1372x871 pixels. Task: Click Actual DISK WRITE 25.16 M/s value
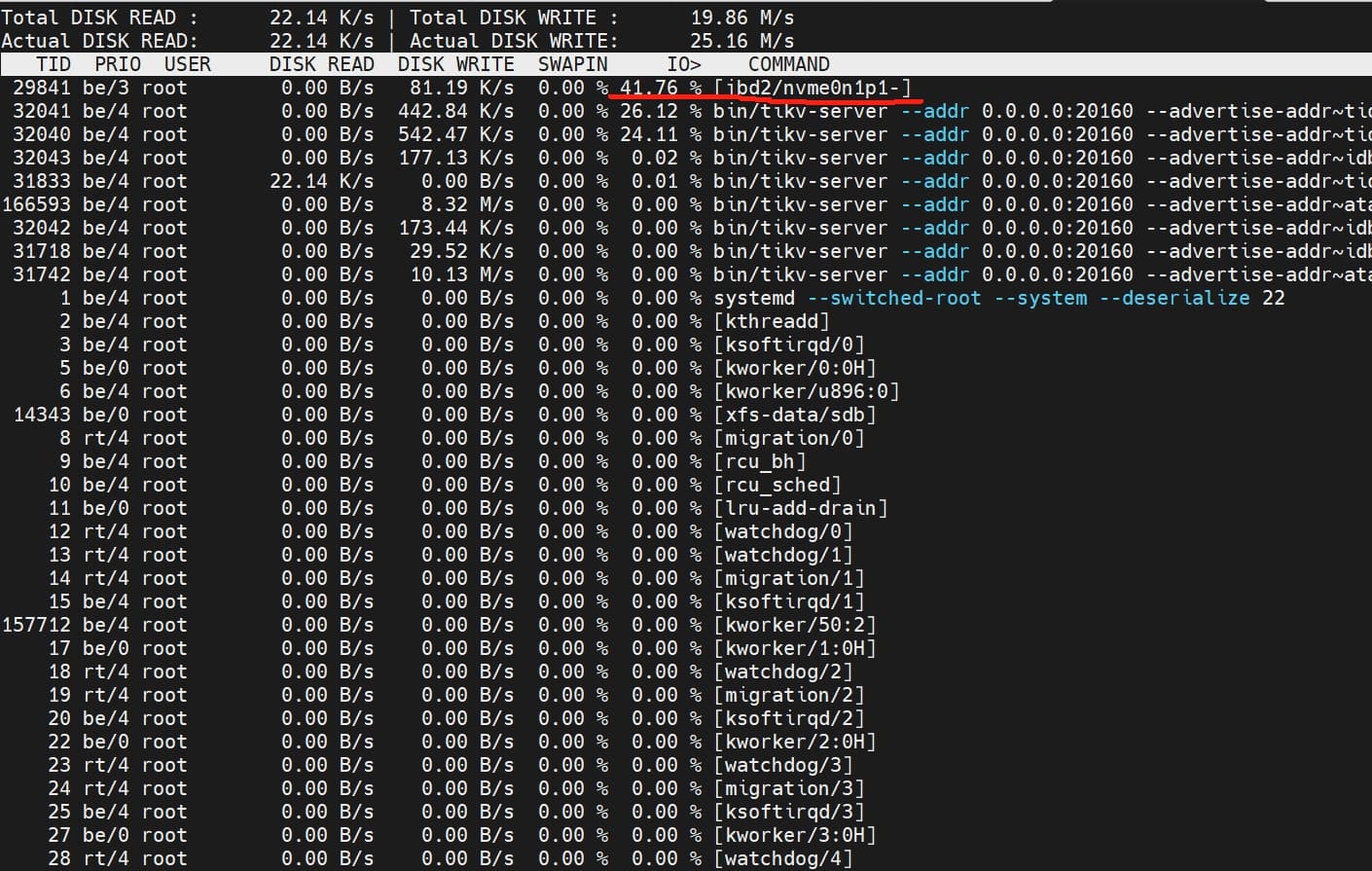(x=742, y=41)
